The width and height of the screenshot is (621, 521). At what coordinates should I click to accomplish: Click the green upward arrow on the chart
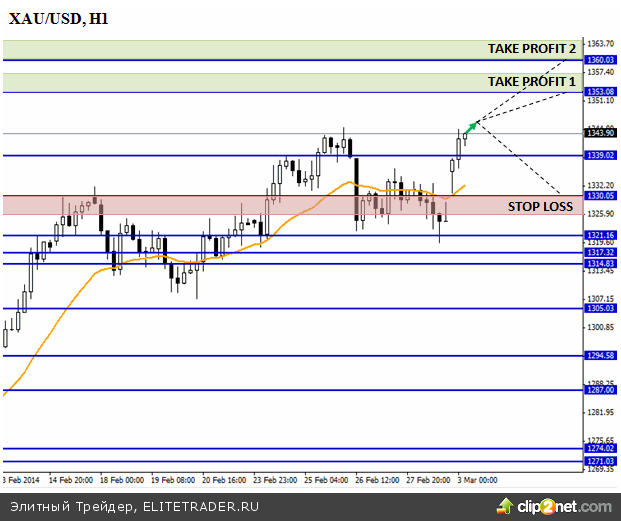pyautogui.click(x=470, y=125)
